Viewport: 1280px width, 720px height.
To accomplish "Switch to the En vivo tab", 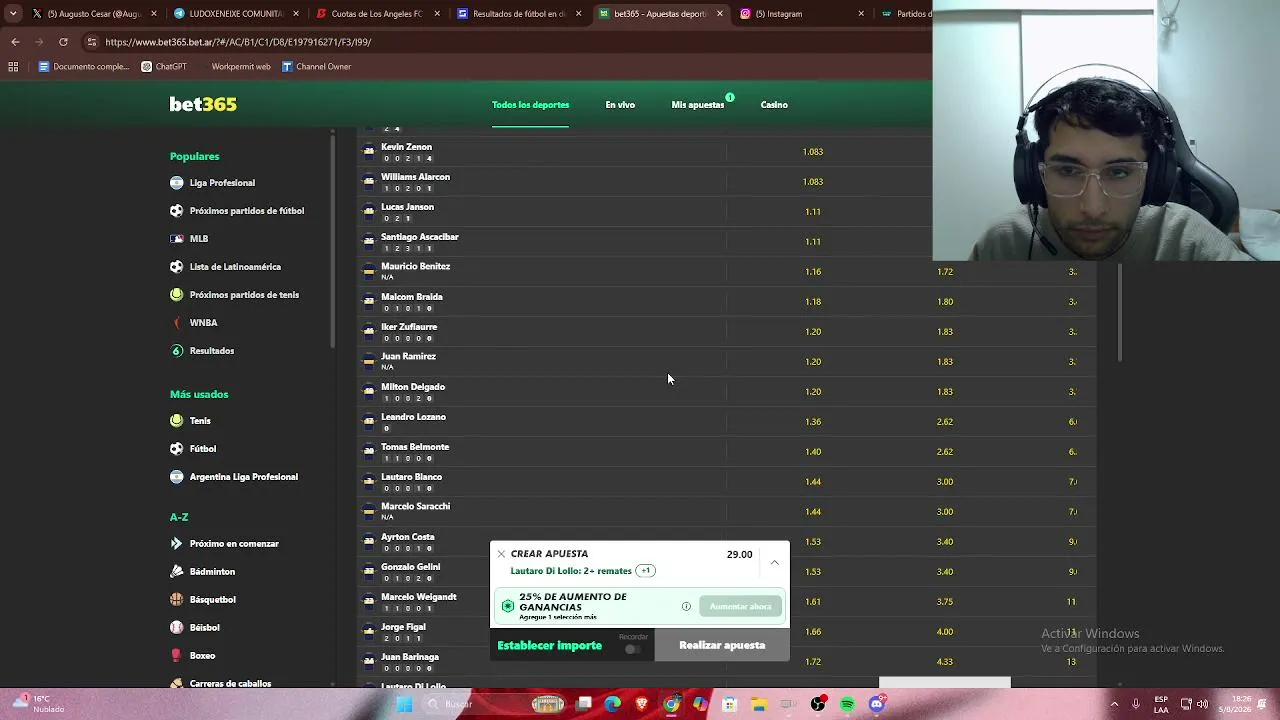I will tap(620, 105).
